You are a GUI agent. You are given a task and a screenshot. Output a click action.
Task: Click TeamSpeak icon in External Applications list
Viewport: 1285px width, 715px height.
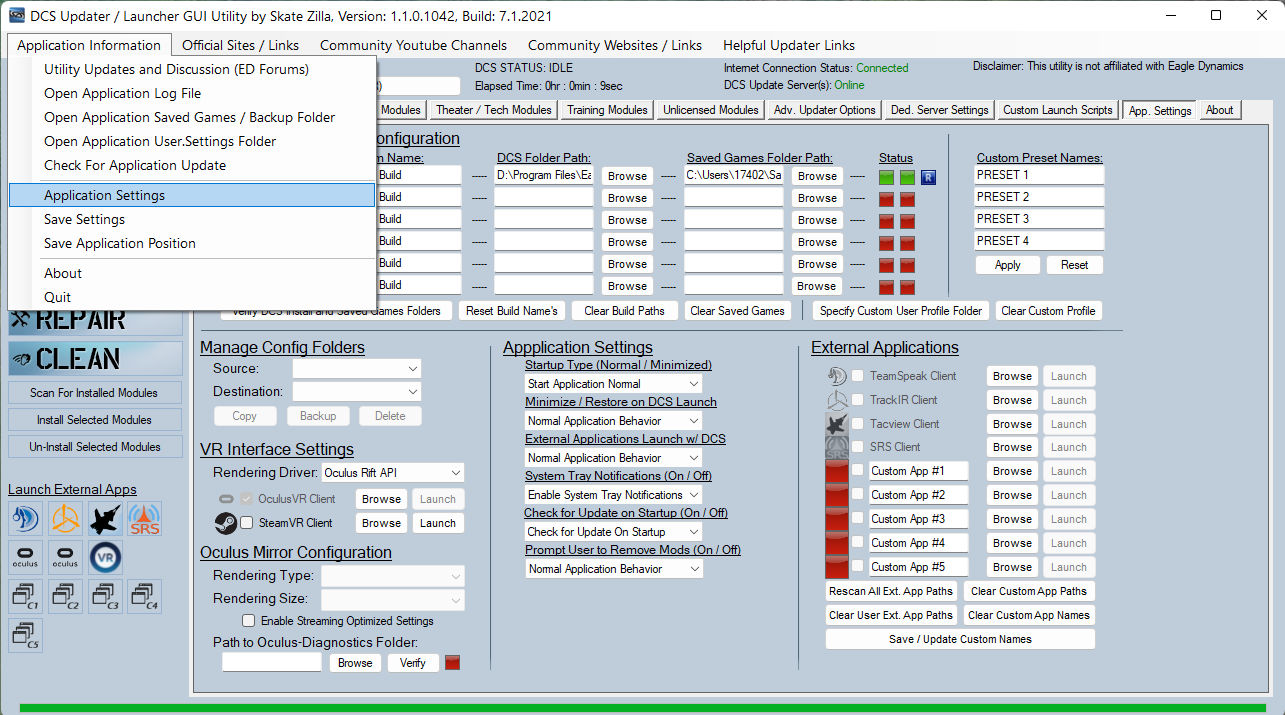pos(838,376)
